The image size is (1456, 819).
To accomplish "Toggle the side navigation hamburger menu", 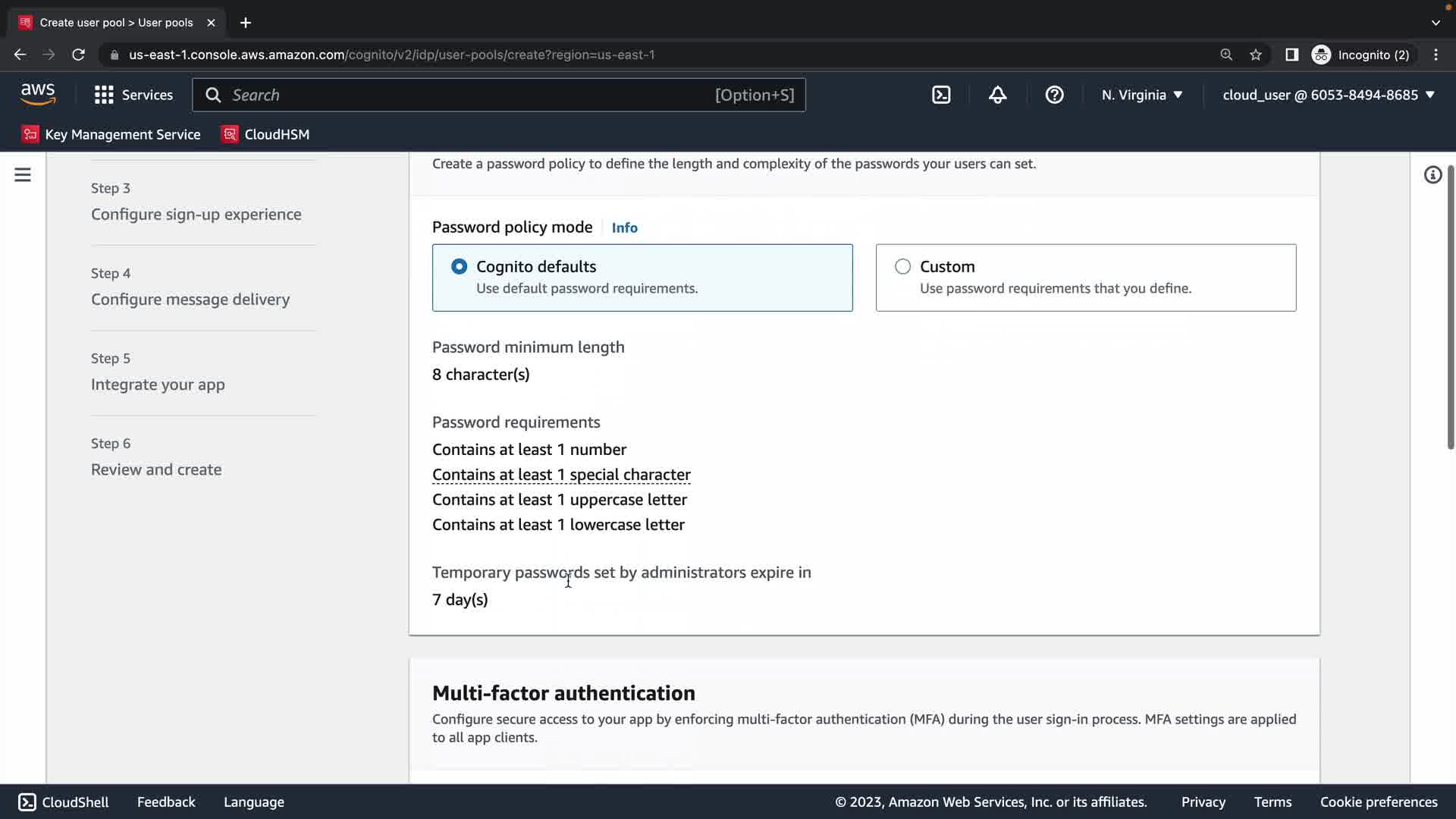I will [23, 175].
